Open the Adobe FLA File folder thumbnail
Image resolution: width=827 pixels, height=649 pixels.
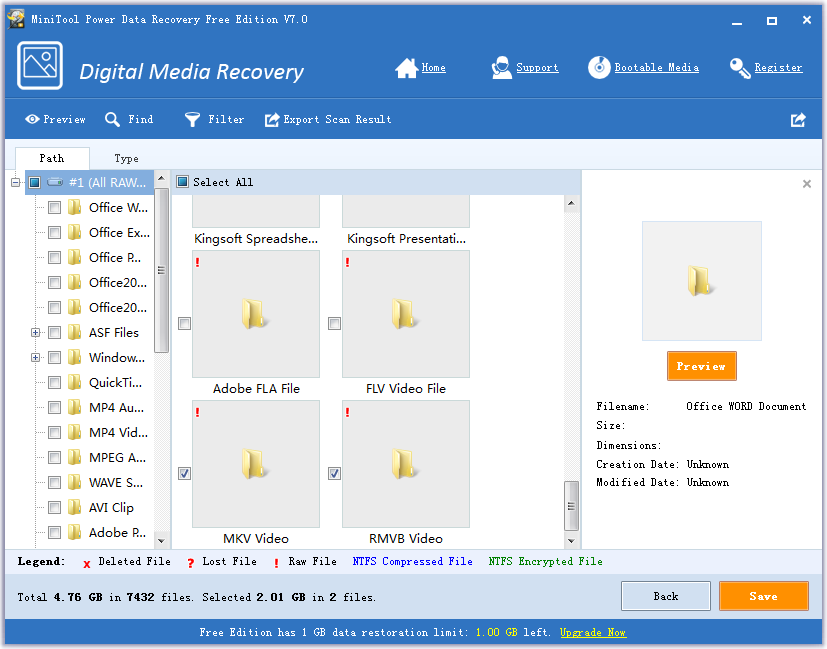pyautogui.click(x=256, y=314)
